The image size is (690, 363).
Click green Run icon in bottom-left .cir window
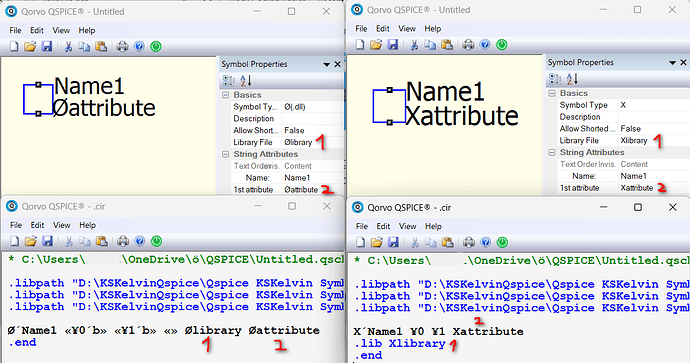coord(156,241)
